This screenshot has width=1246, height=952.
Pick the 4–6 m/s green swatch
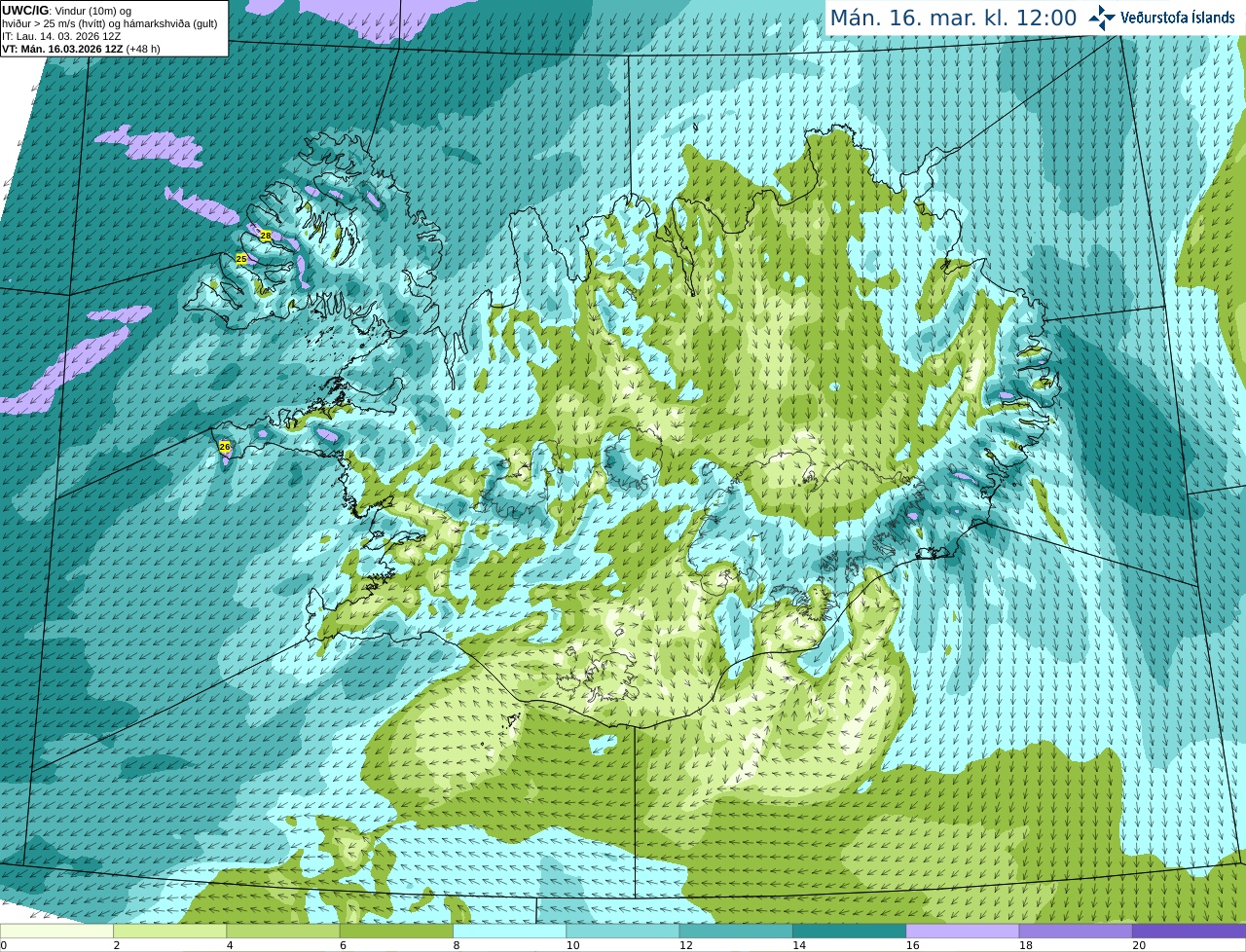pyautogui.click(x=283, y=931)
